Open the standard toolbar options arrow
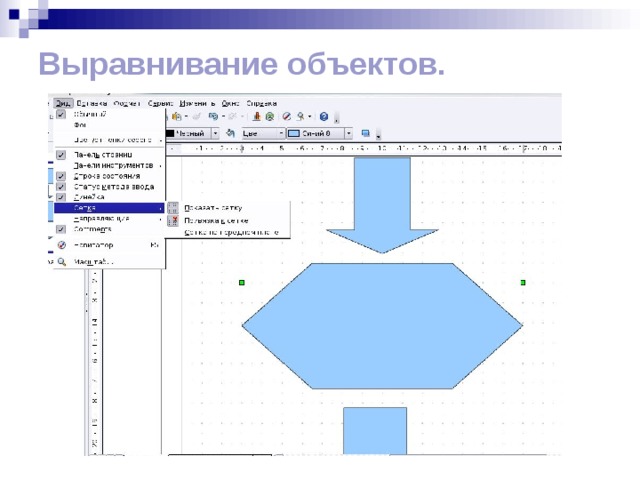 pyautogui.click(x=336, y=119)
